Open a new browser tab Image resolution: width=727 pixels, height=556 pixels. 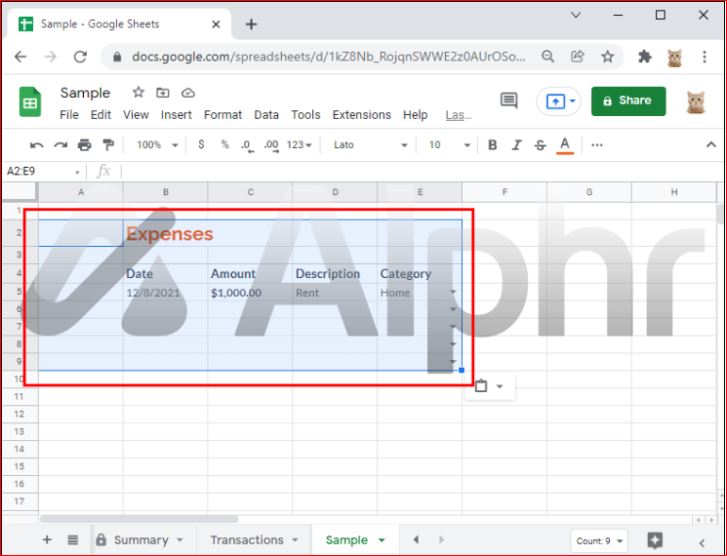[x=251, y=24]
